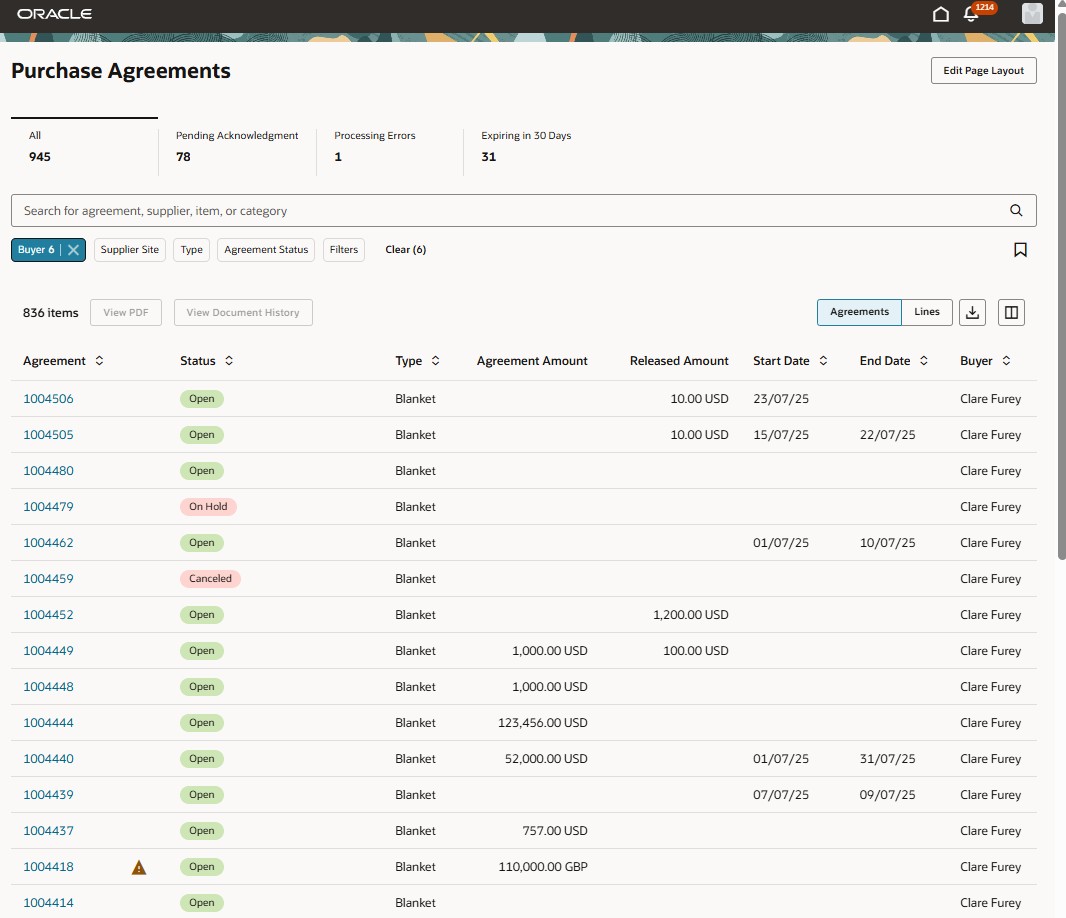Open agreement 1004439 link

coord(48,796)
